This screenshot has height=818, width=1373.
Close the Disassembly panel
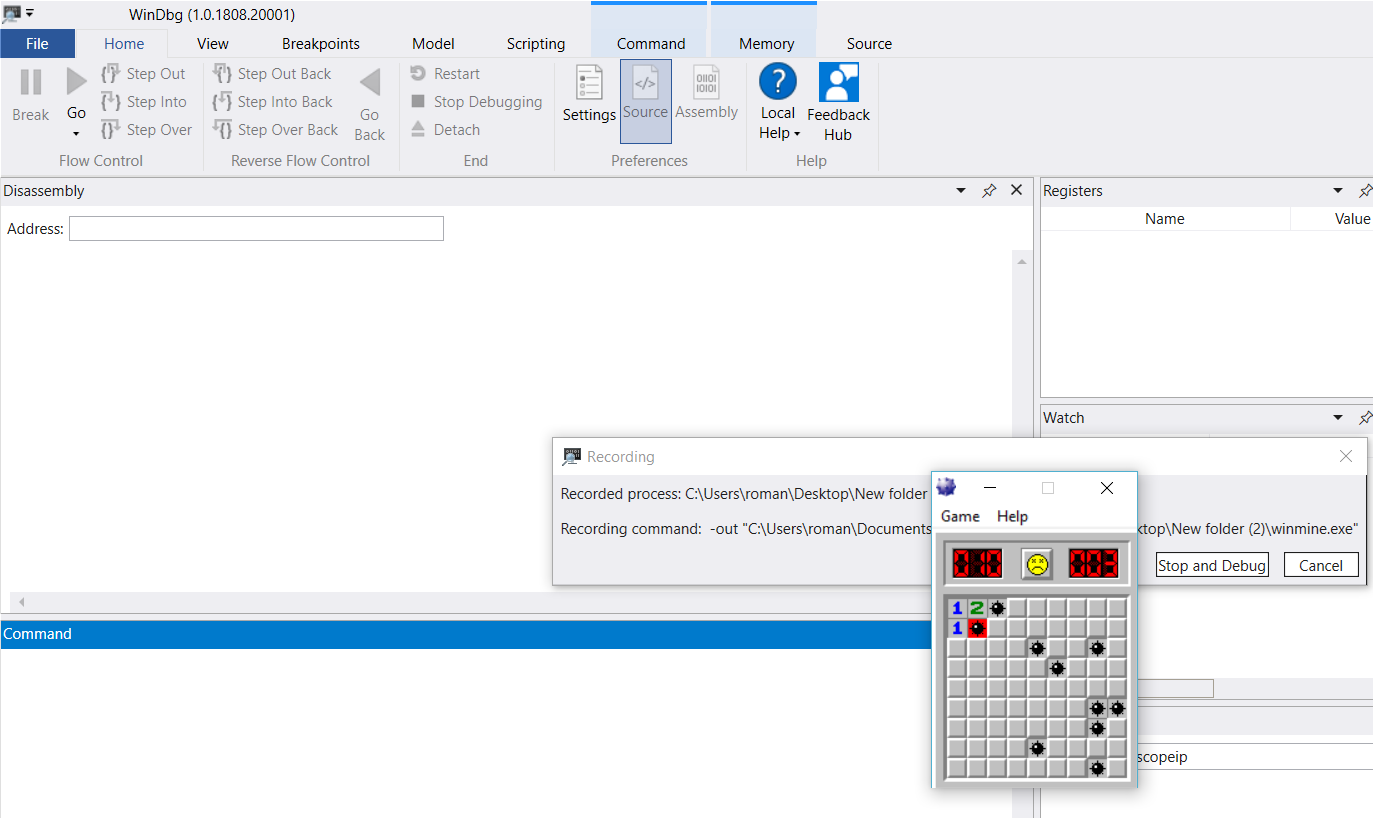[1016, 190]
